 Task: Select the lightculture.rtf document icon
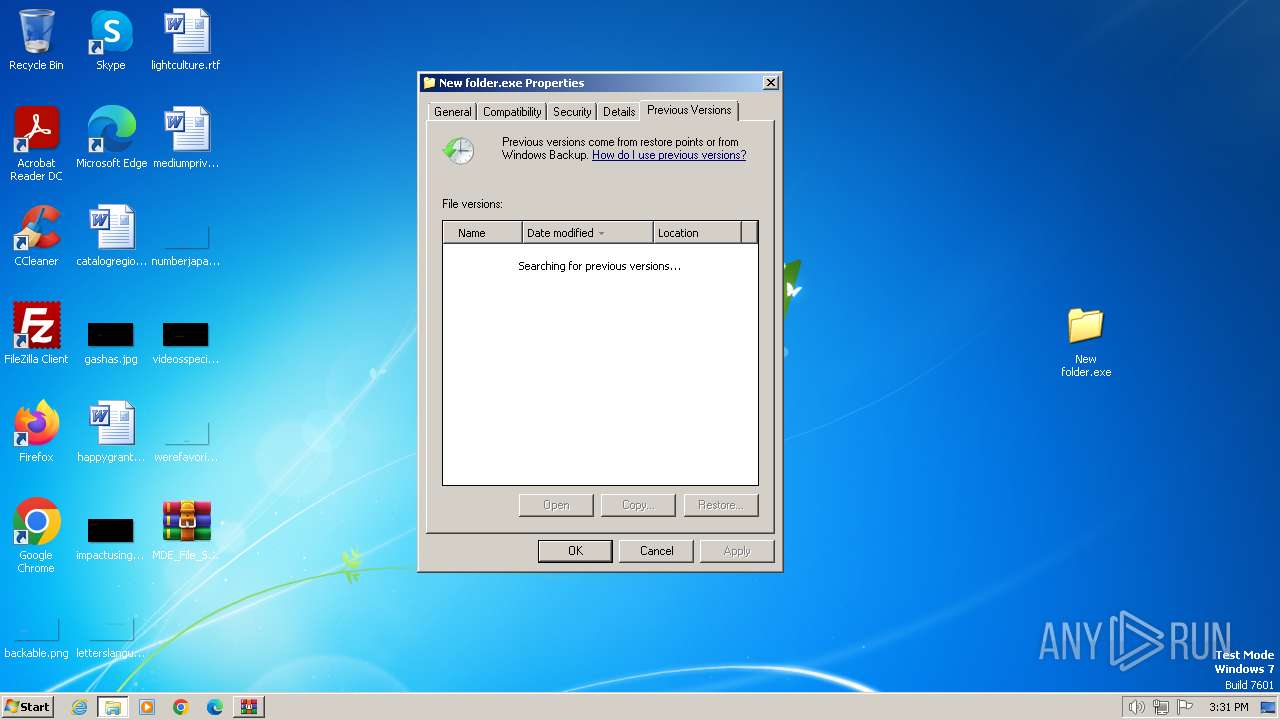(x=185, y=41)
